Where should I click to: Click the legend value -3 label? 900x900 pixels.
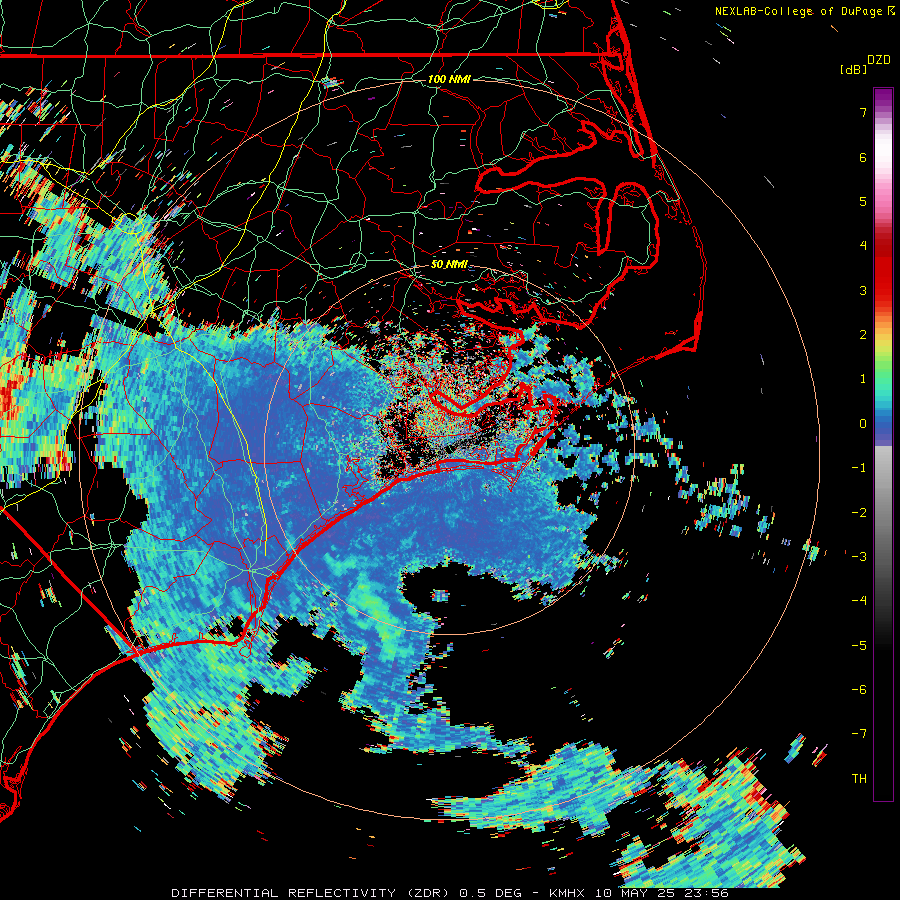point(859,557)
